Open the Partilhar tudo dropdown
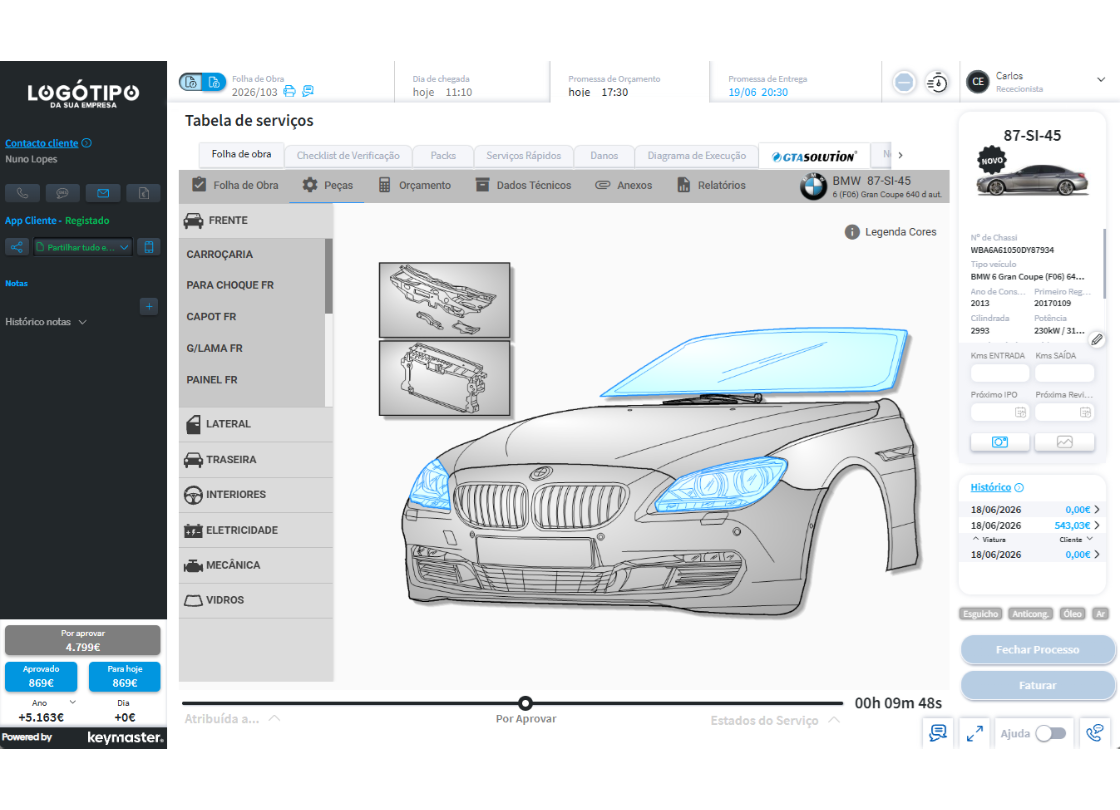 coord(83,247)
